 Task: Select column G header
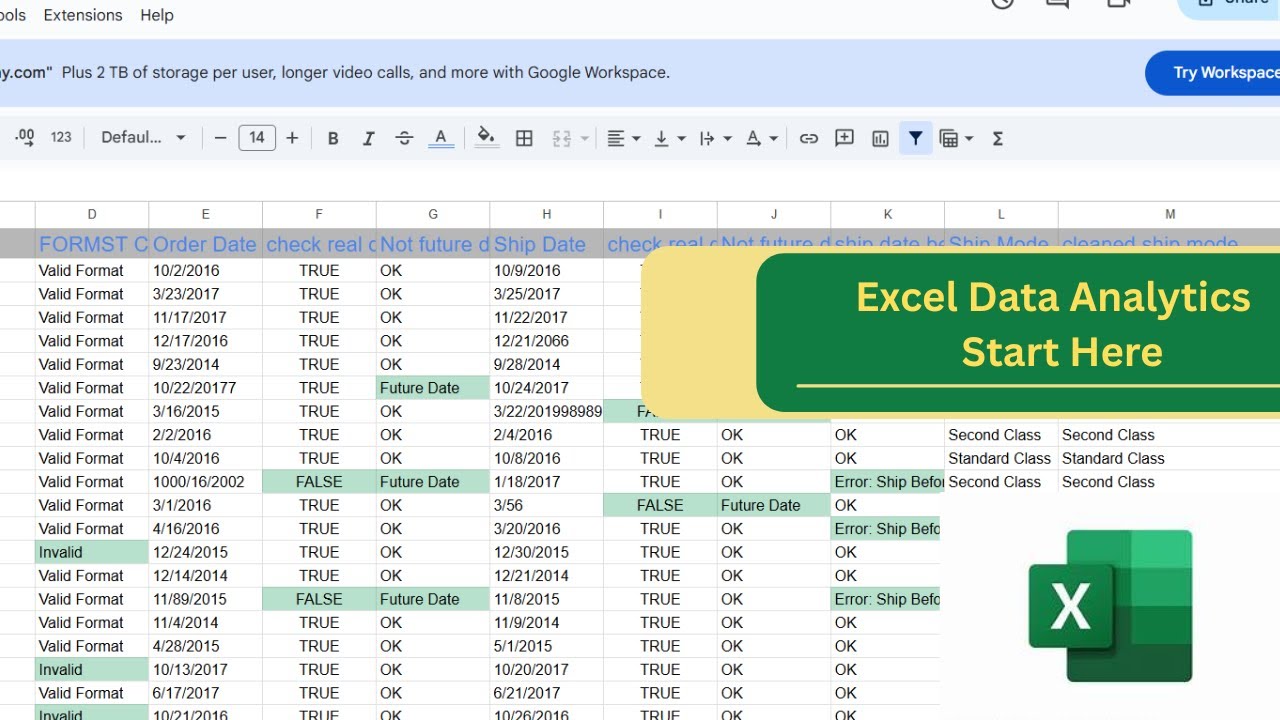(433, 214)
